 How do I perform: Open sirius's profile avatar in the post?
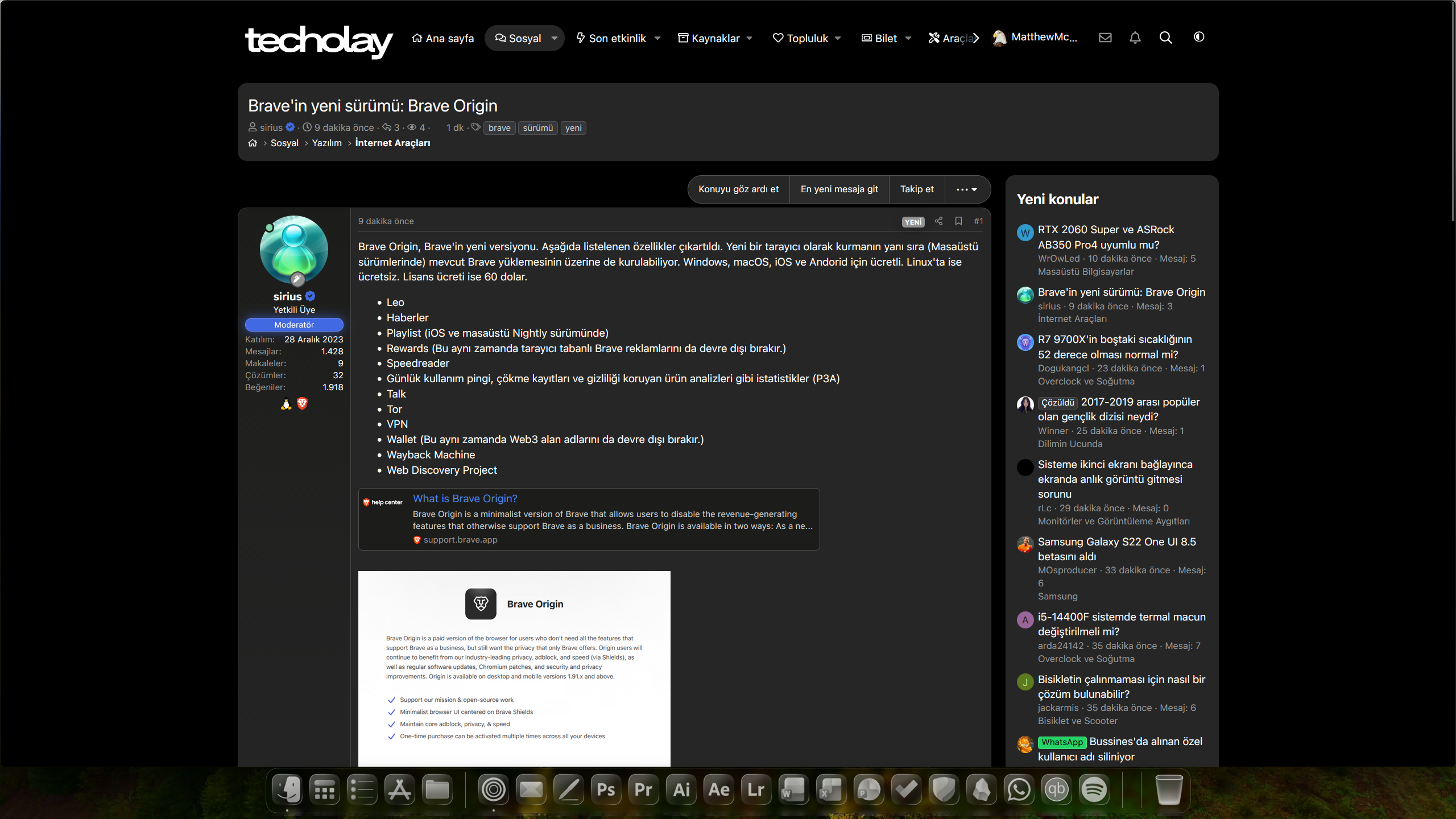pyautogui.click(x=294, y=250)
